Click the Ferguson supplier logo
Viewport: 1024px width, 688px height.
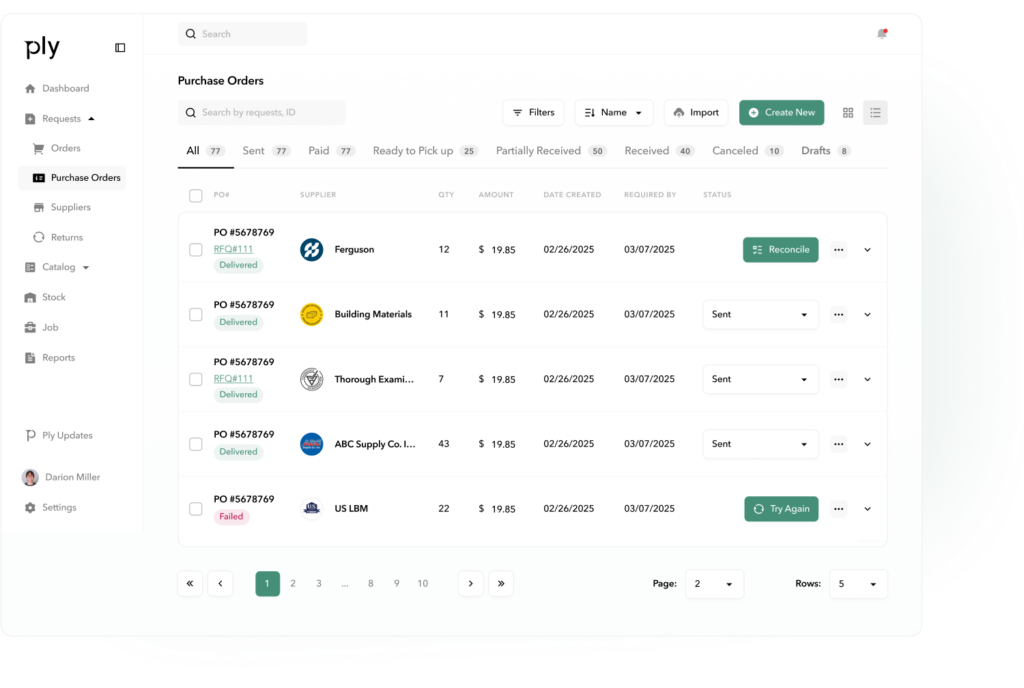point(312,249)
